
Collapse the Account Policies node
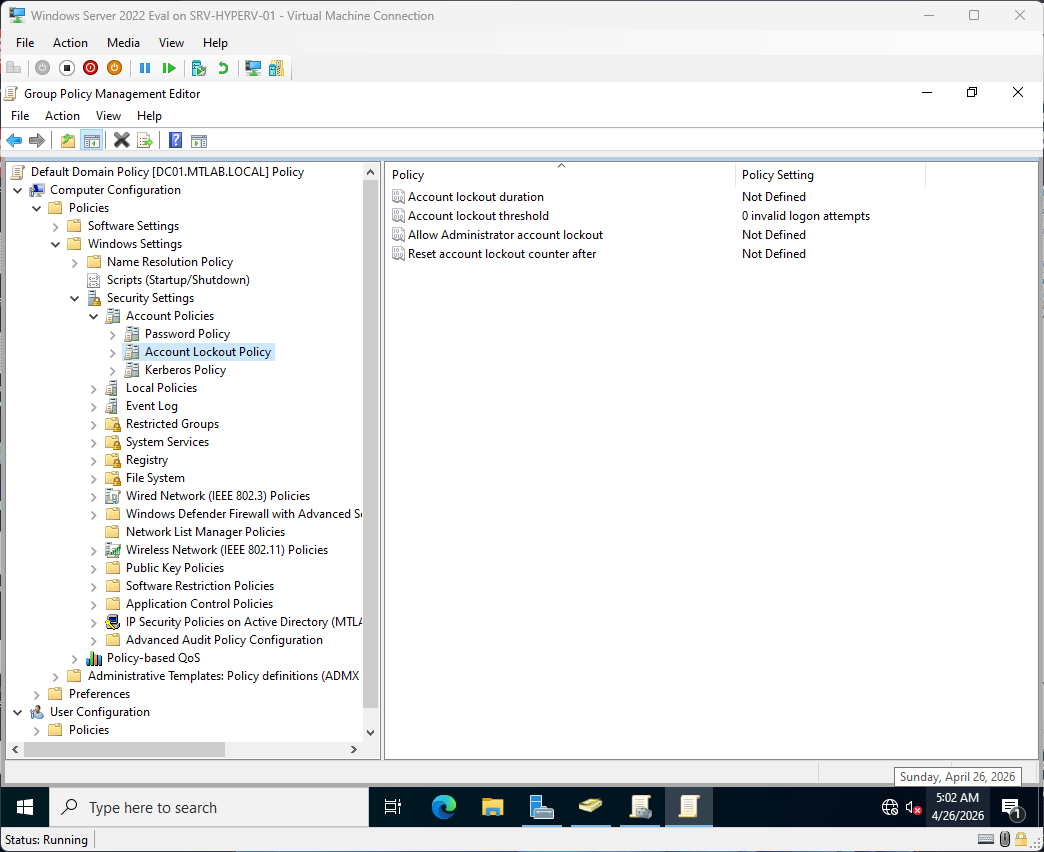click(x=94, y=316)
